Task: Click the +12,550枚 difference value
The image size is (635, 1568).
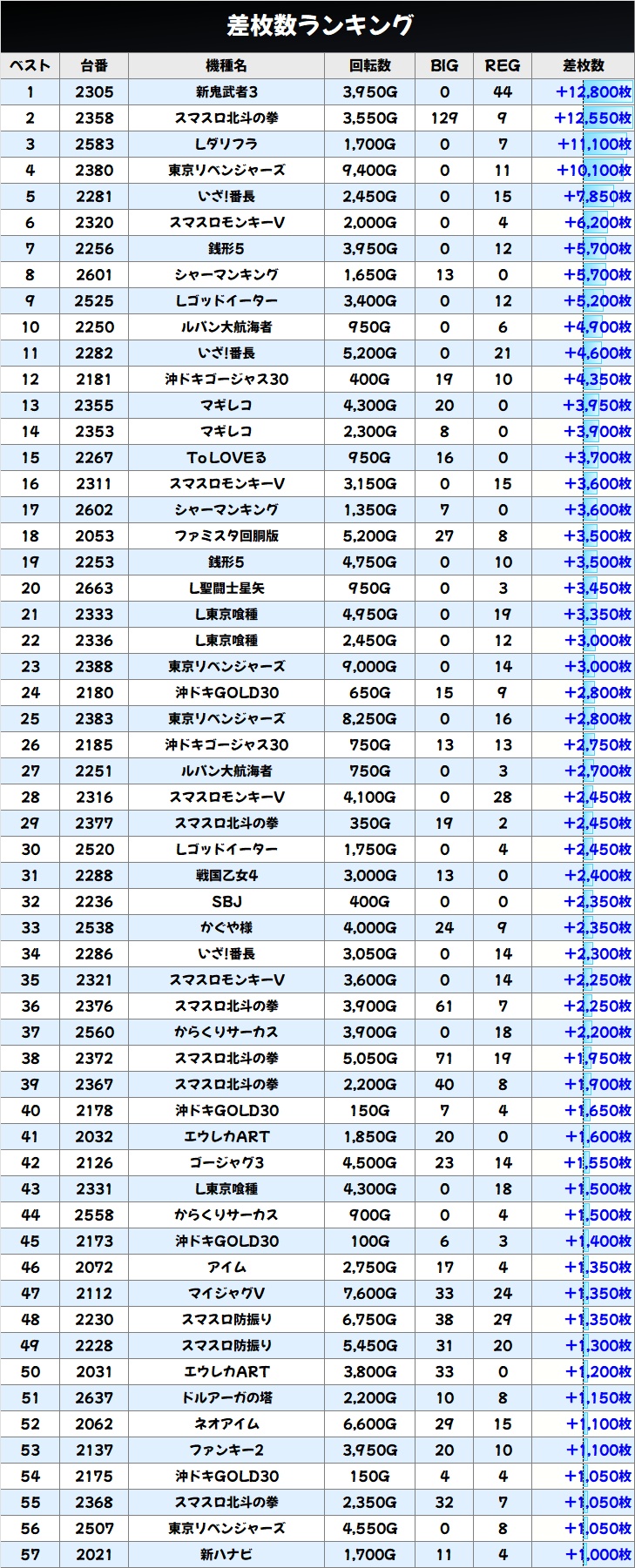Action: [x=592, y=118]
